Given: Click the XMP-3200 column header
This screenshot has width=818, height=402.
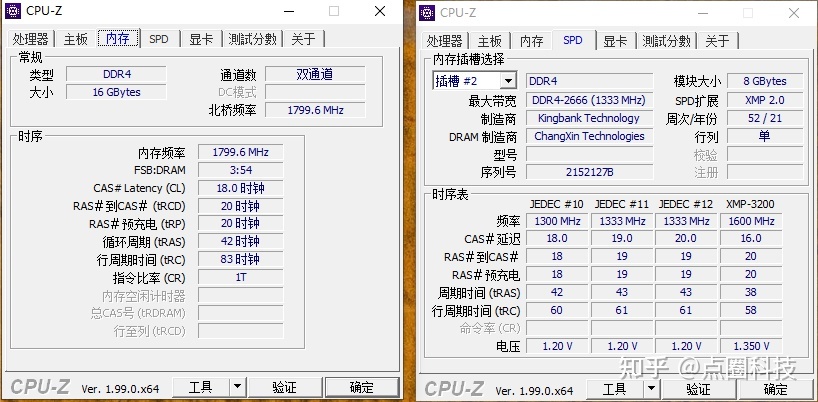Looking at the screenshot, I should click(751, 204).
